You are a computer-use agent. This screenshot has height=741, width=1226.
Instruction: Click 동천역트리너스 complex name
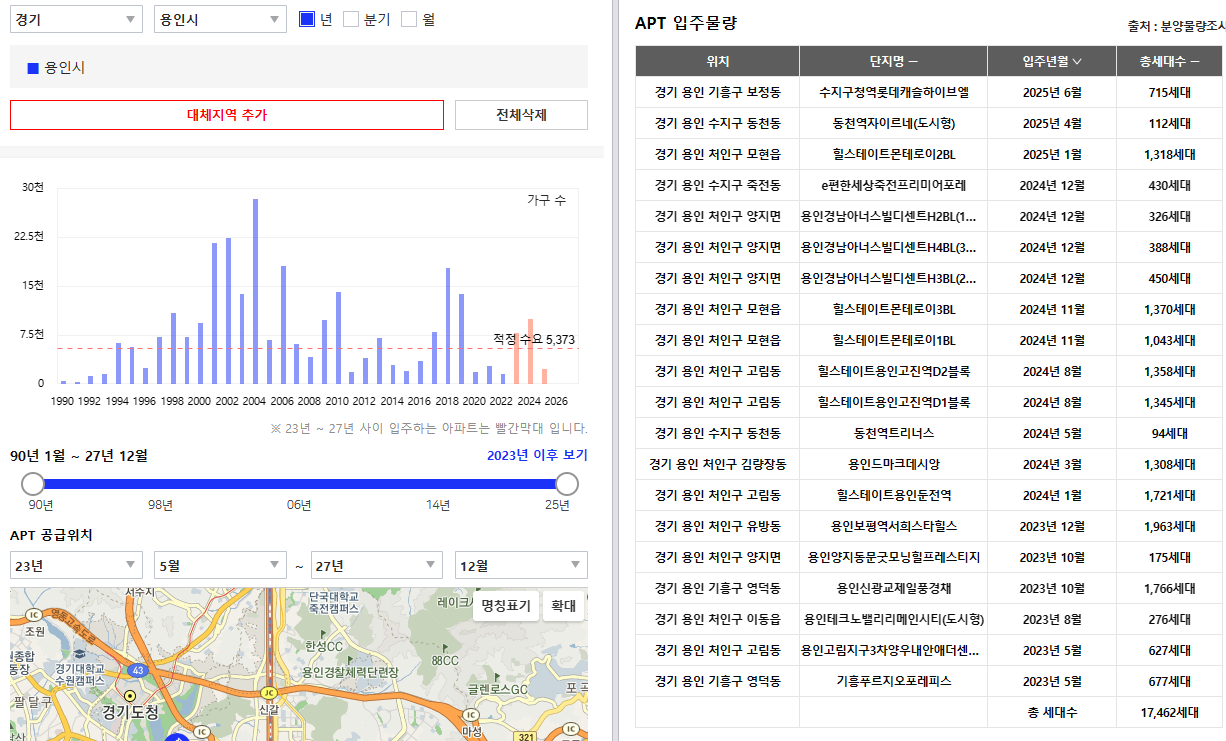coord(893,433)
